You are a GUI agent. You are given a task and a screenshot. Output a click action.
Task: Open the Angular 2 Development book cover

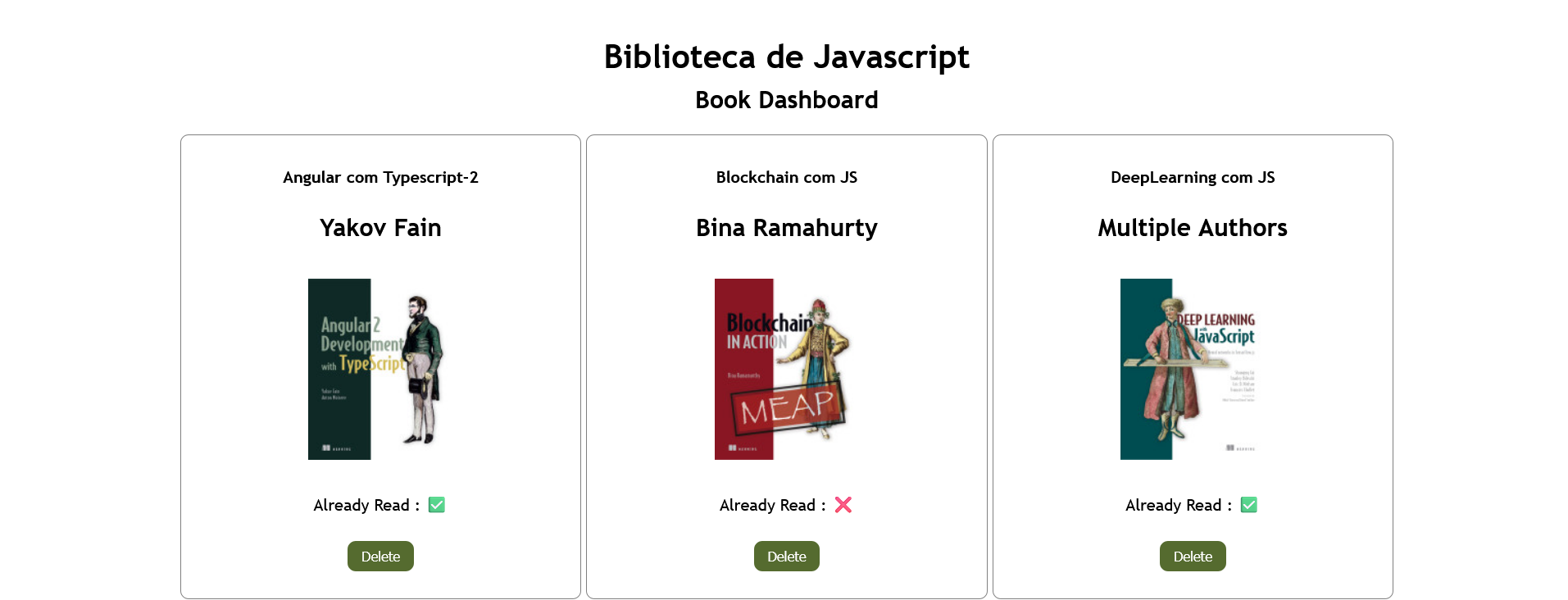pos(380,369)
